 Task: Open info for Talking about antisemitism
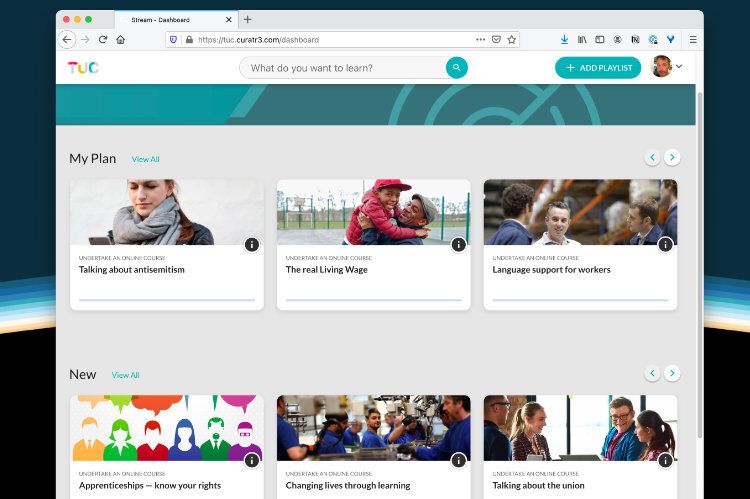(x=252, y=244)
